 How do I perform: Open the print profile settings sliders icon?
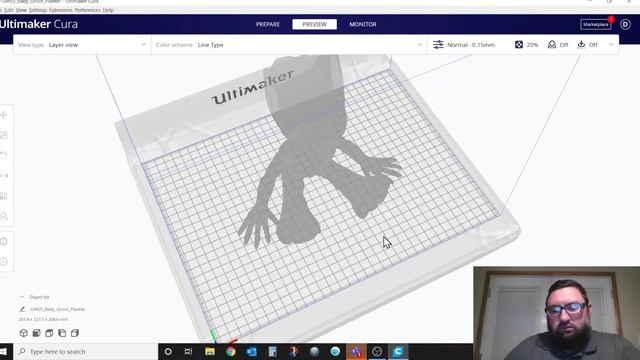coord(438,44)
